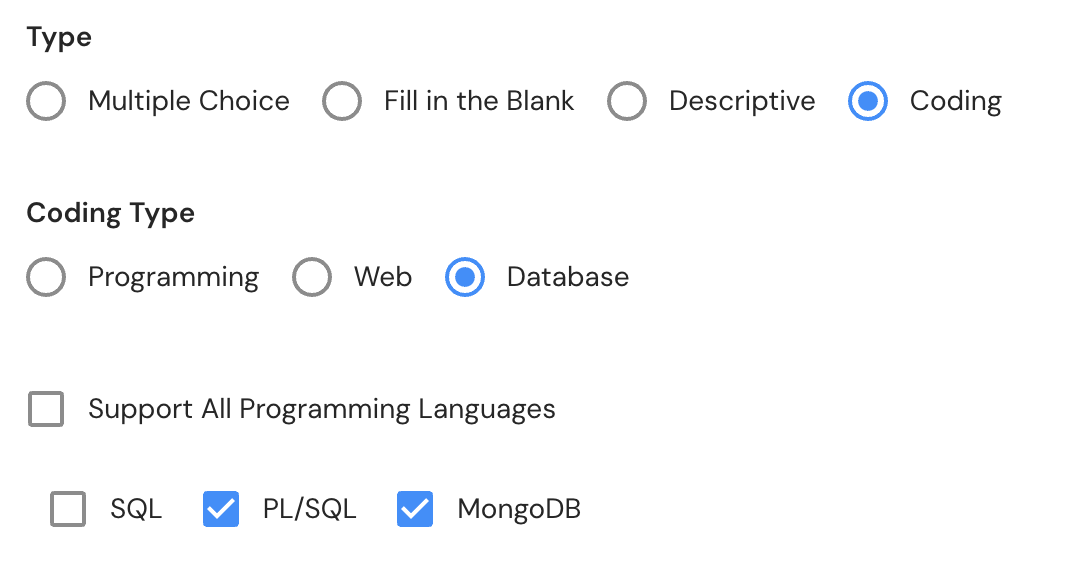1082x572 pixels.
Task: Uncheck the MongoDB checkbox
Action: 415,509
